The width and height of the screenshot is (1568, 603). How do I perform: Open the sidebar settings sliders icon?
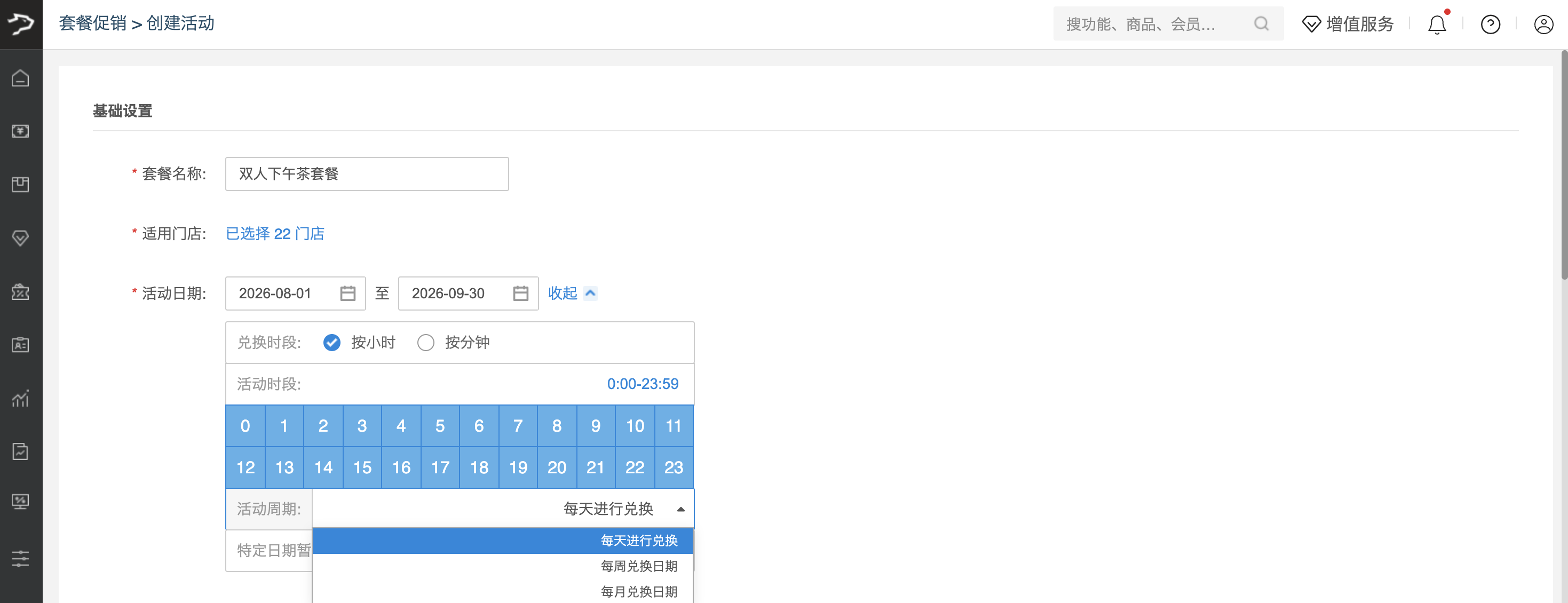pyautogui.click(x=20, y=558)
